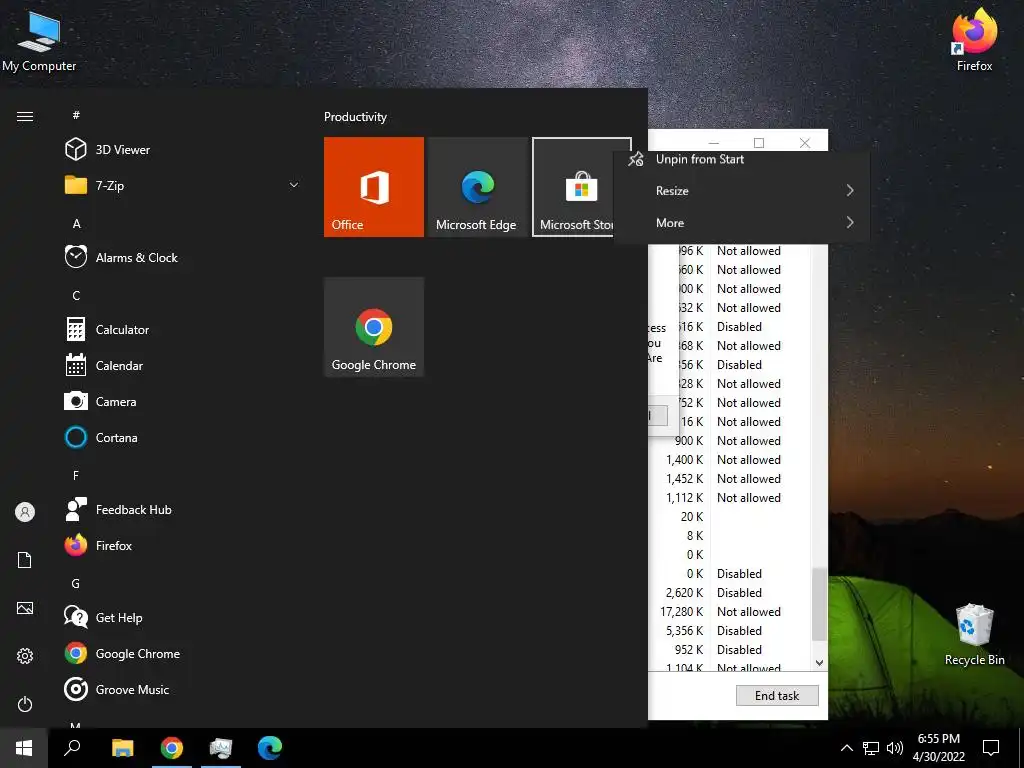Jump using the # header
This screenshot has height=768, width=1024.
coord(76,115)
